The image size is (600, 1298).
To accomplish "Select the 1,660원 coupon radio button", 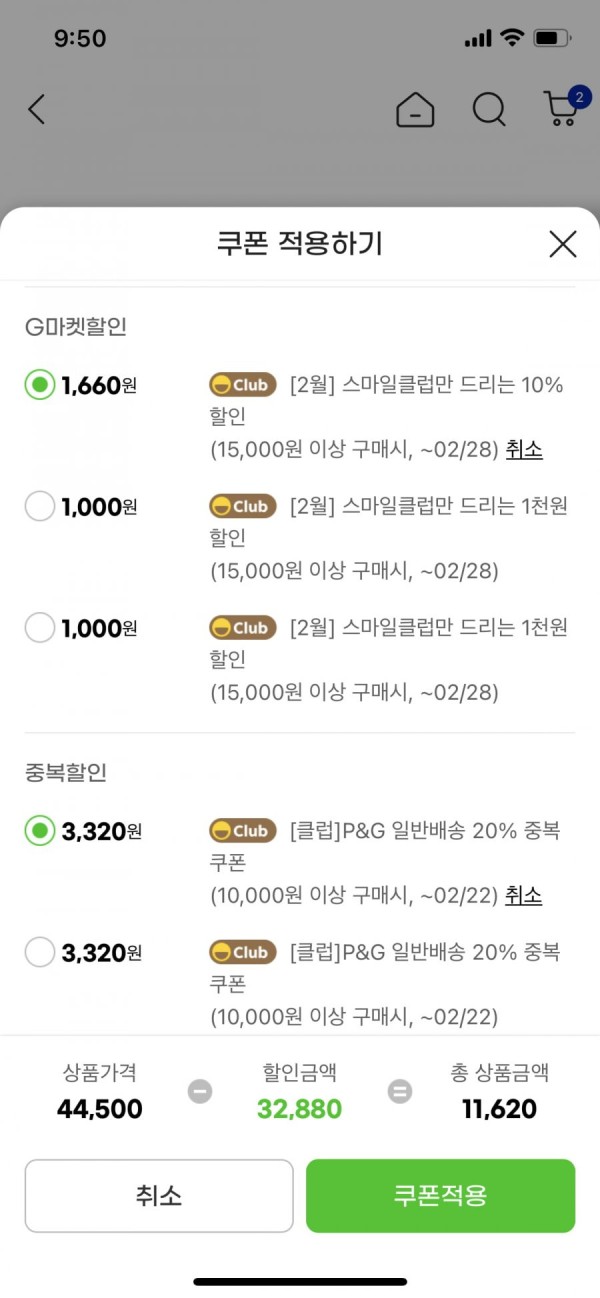I will pyautogui.click(x=40, y=385).
